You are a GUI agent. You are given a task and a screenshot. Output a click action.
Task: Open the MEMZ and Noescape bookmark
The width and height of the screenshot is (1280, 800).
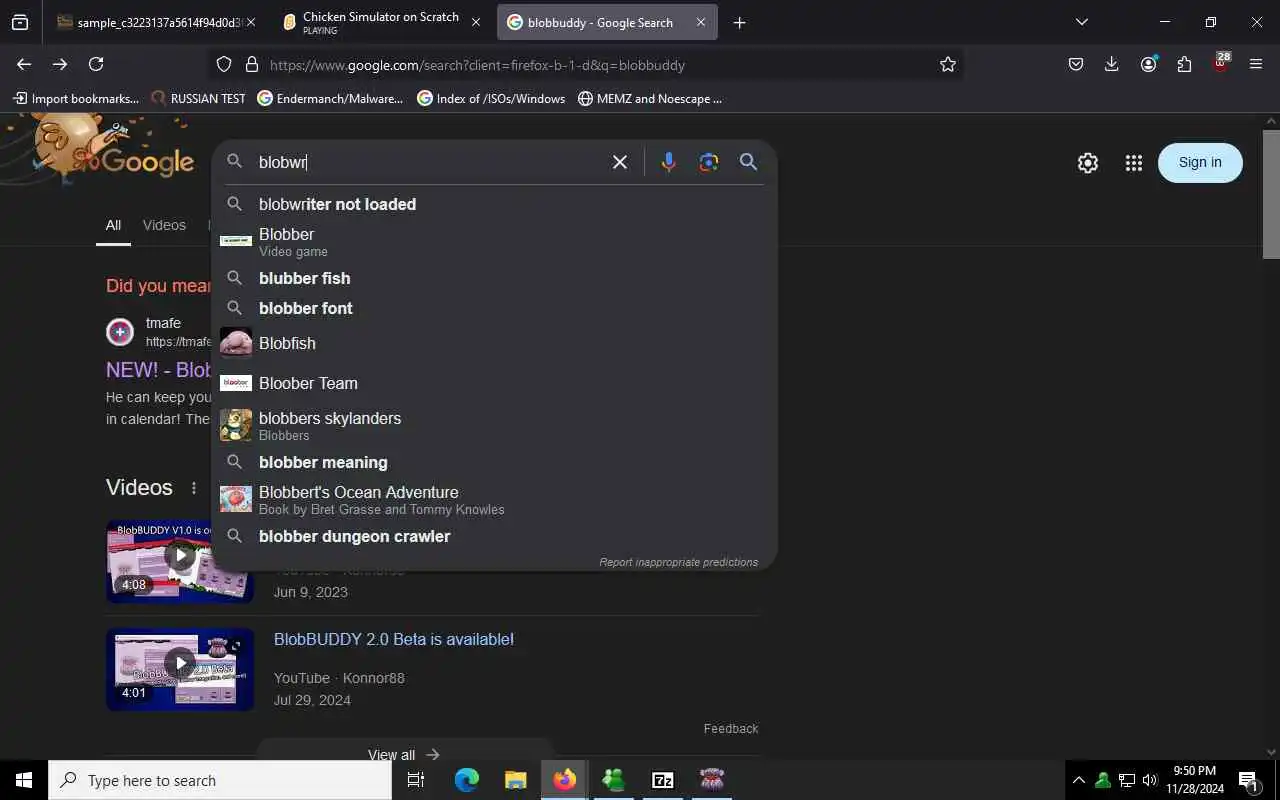coord(650,98)
